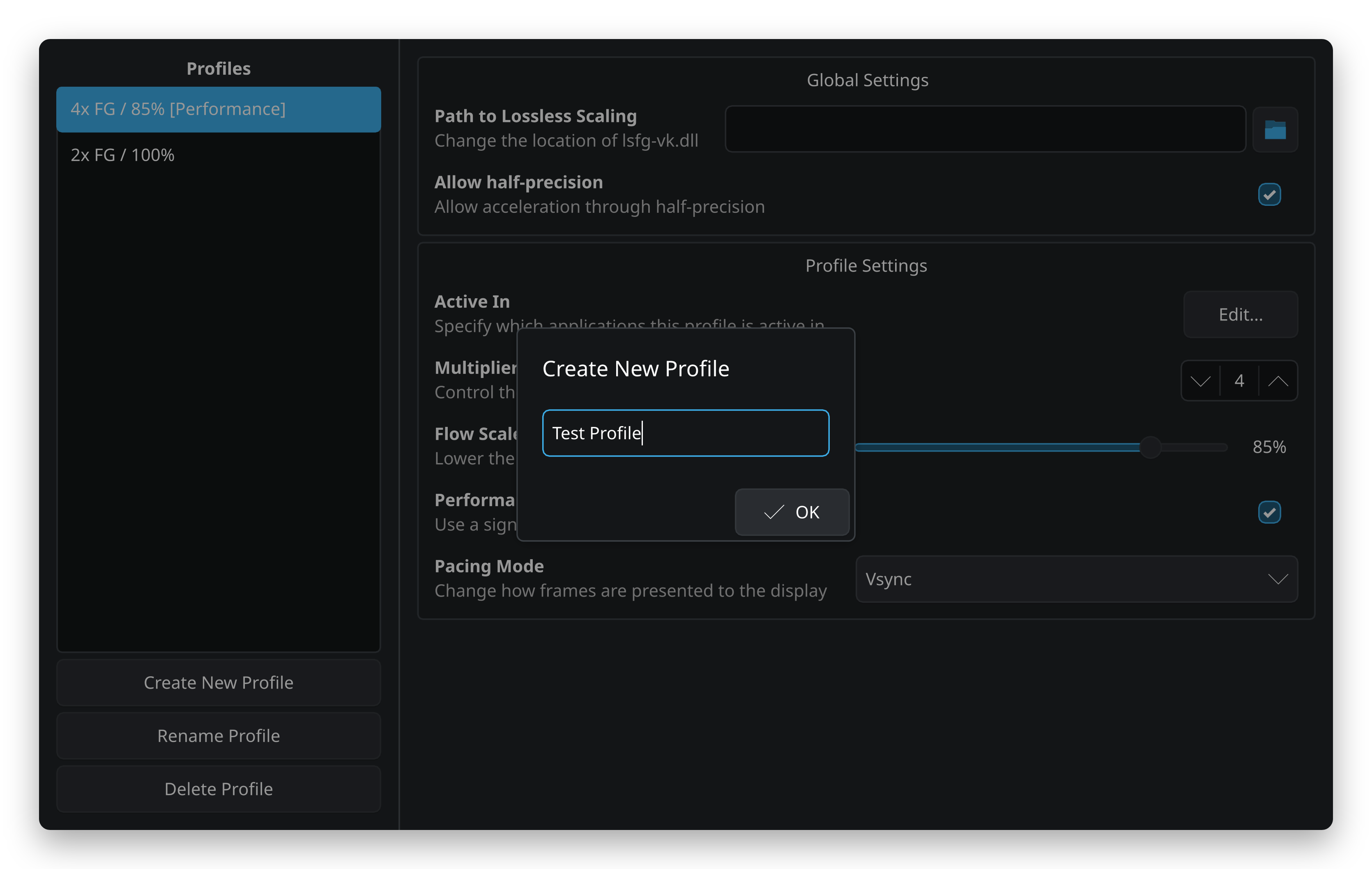The width and height of the screenshot is (1372, 869).
Task: Click the Active In label
Action: 472,302
